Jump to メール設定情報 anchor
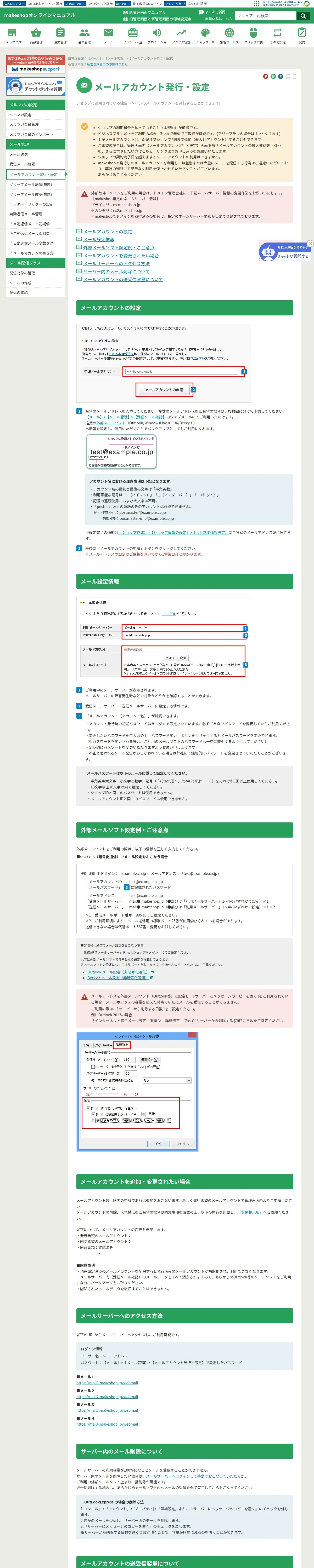Viewport: 314px width, 1568px height. click(99, 240)
